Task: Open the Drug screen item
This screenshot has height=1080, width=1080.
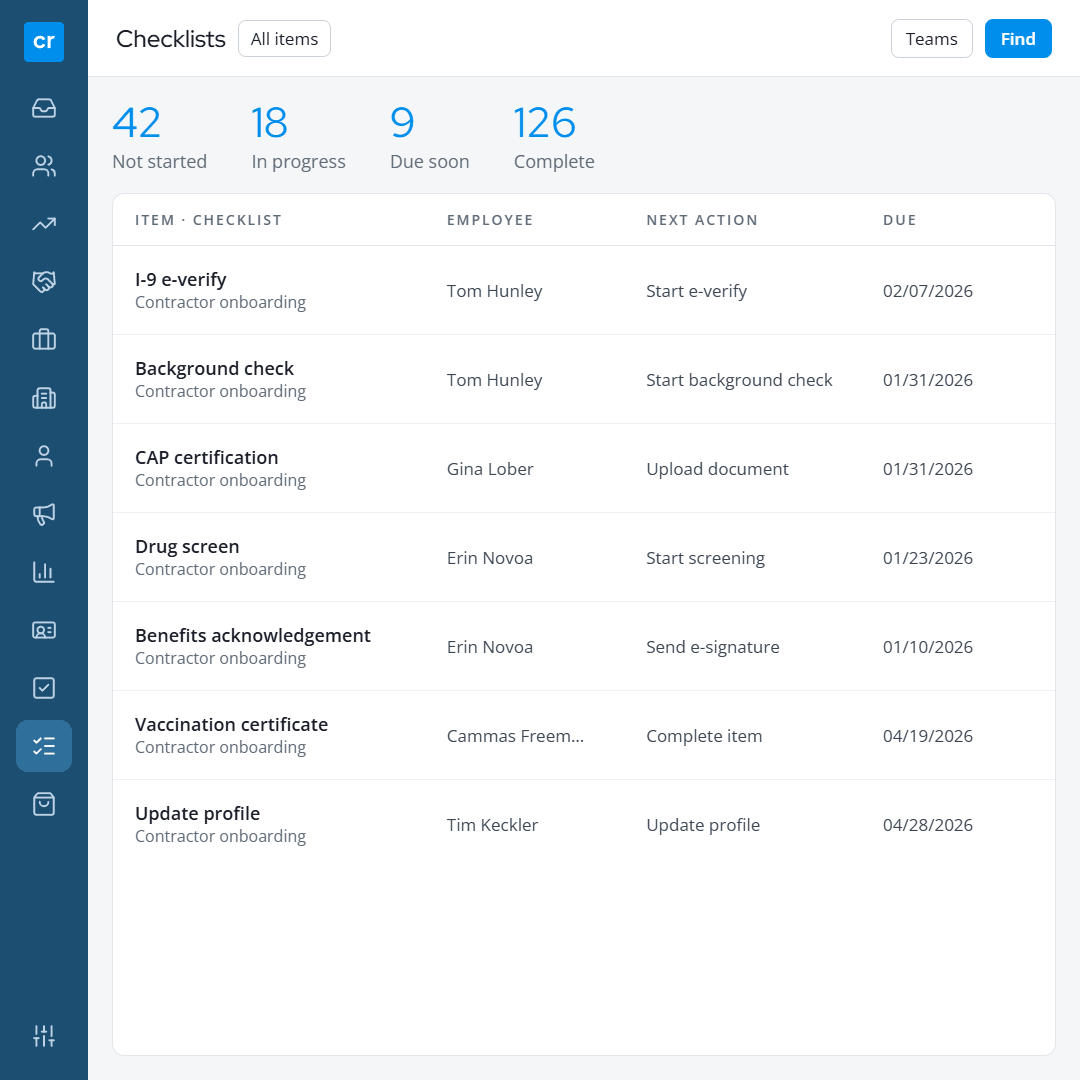Action: [x=187, y=546]
